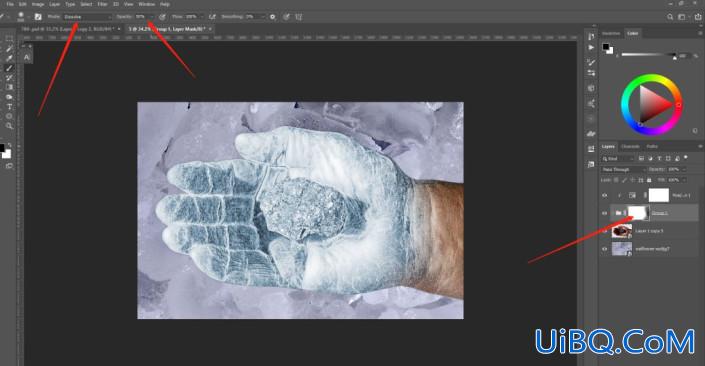705x366 pixels.
Task: Select the Zoom tool in the left toolbar
Action: pos(9,126)
